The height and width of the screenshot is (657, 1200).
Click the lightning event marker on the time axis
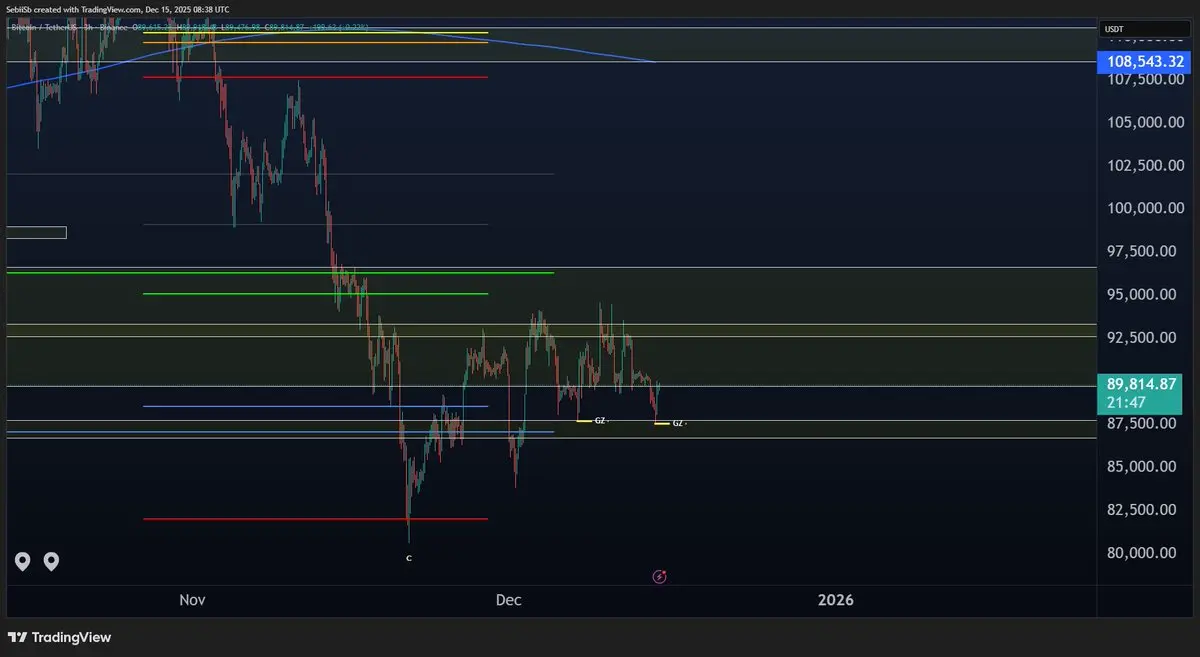659,576
